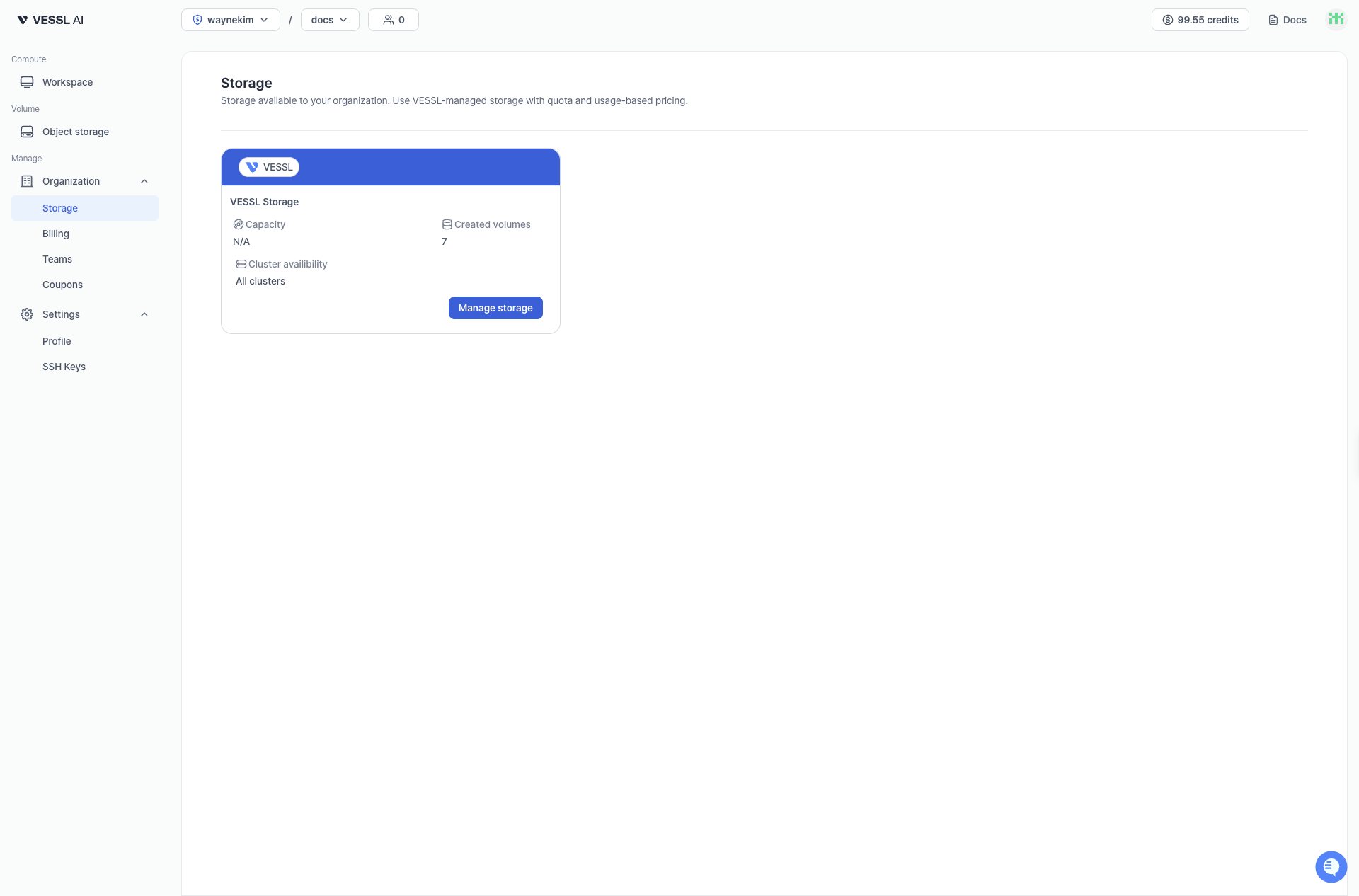The image size is (1359, 896).
Task: Click the green avatar in the top right corner
Action: coord(1336,19)
